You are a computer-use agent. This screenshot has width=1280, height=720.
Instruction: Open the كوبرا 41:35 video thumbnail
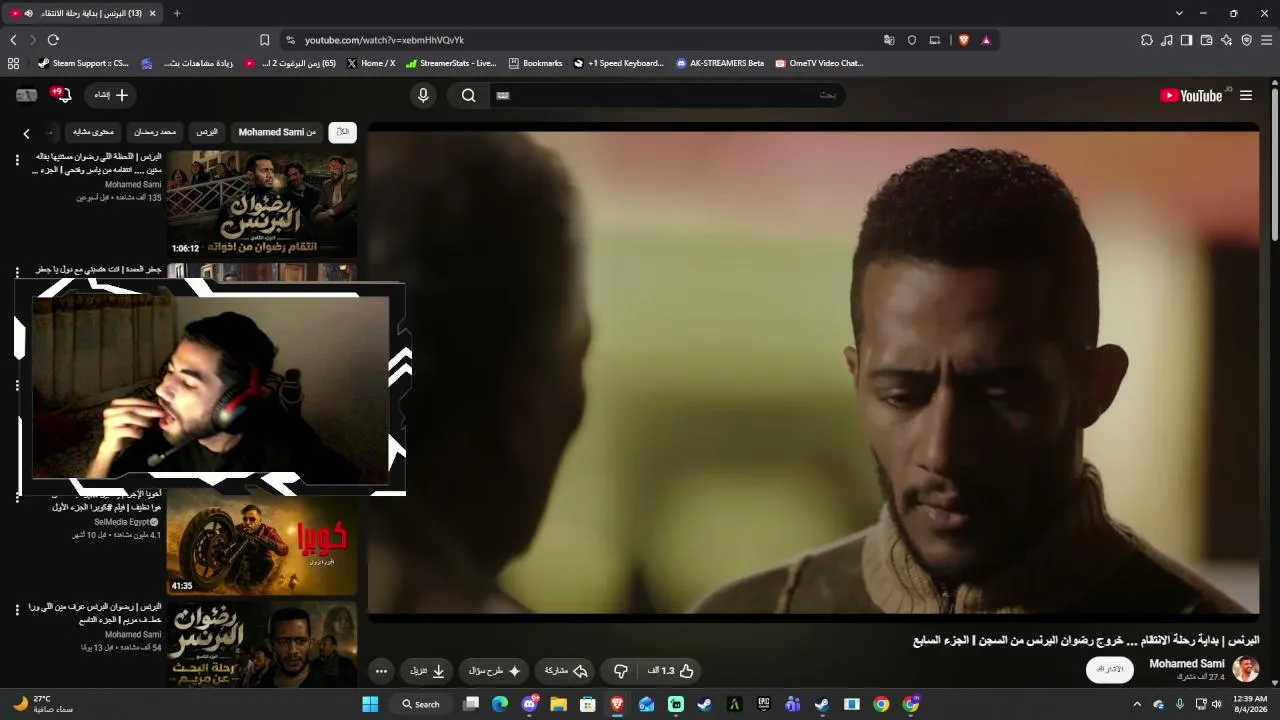point(262,542)
